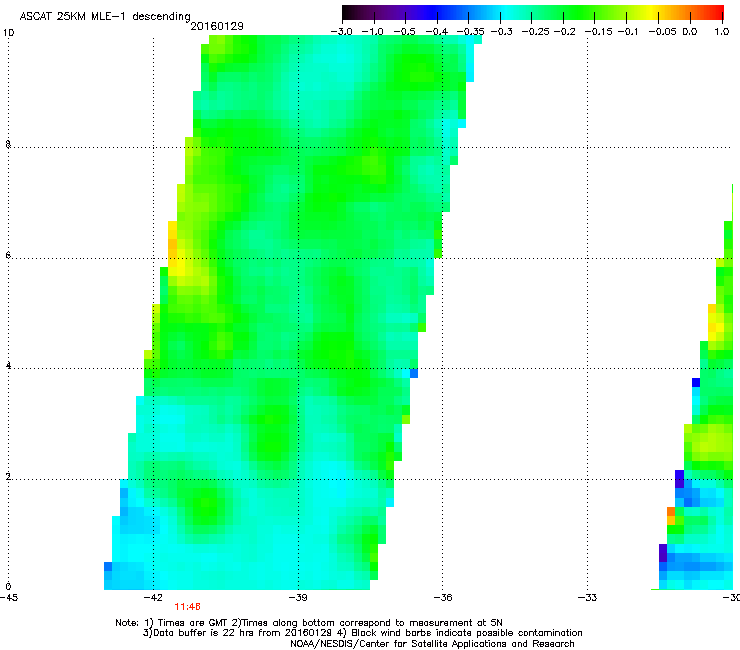Click the color scale label '-0.1'

pyautogui.click(x=629, y=32)
